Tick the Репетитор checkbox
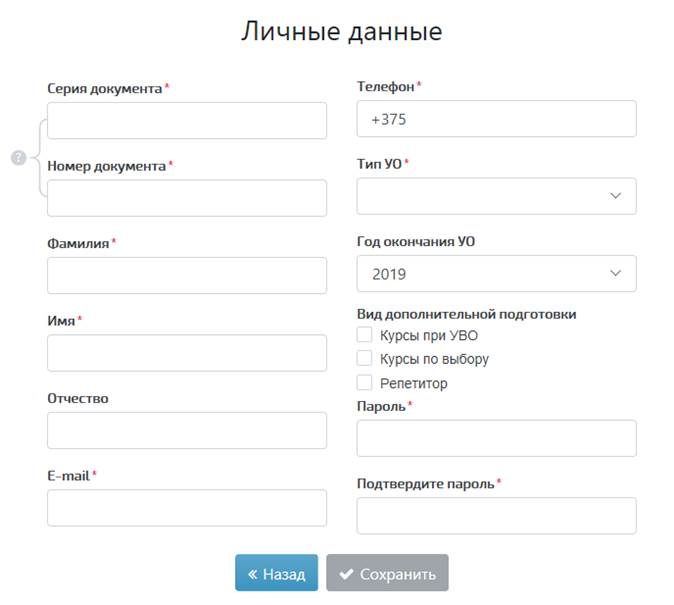This screenshot has width=674, height=605. [x=364, y=382]
